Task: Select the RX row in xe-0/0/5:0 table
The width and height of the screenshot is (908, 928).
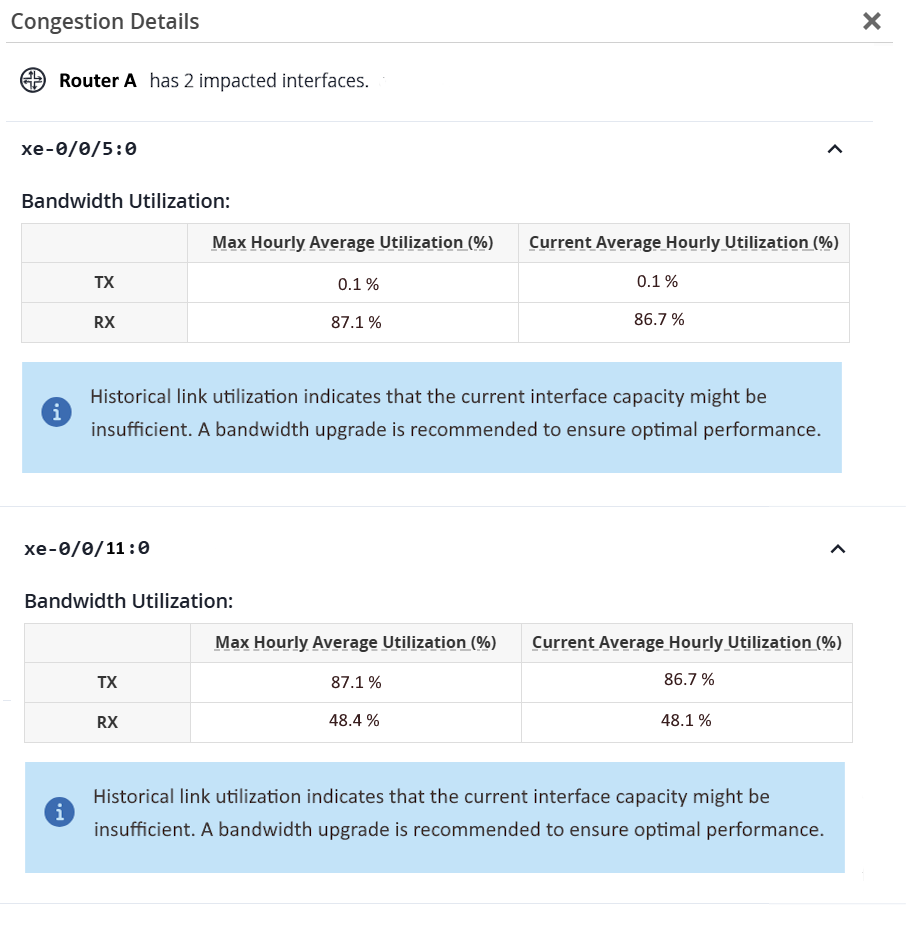Action: tap(104, 322)
